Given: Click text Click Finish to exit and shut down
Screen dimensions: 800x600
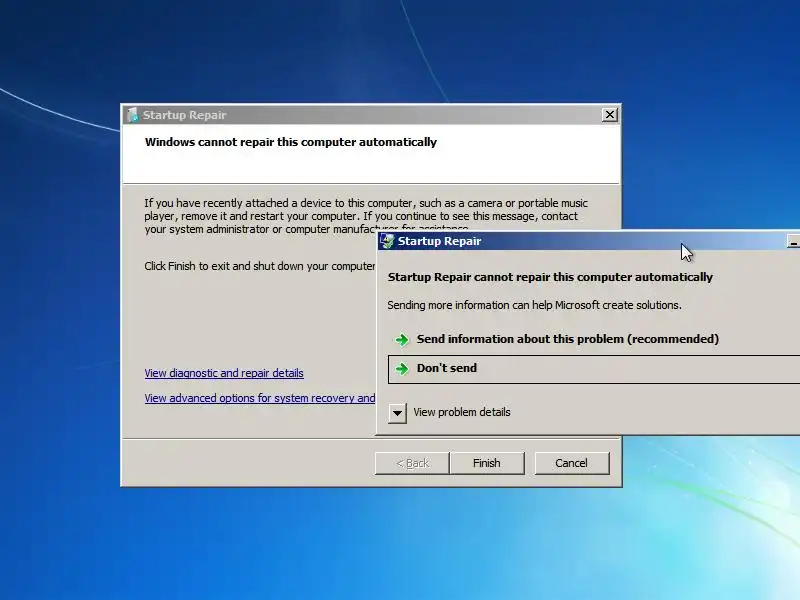Looking at the screenshot, I should point(260,266).
